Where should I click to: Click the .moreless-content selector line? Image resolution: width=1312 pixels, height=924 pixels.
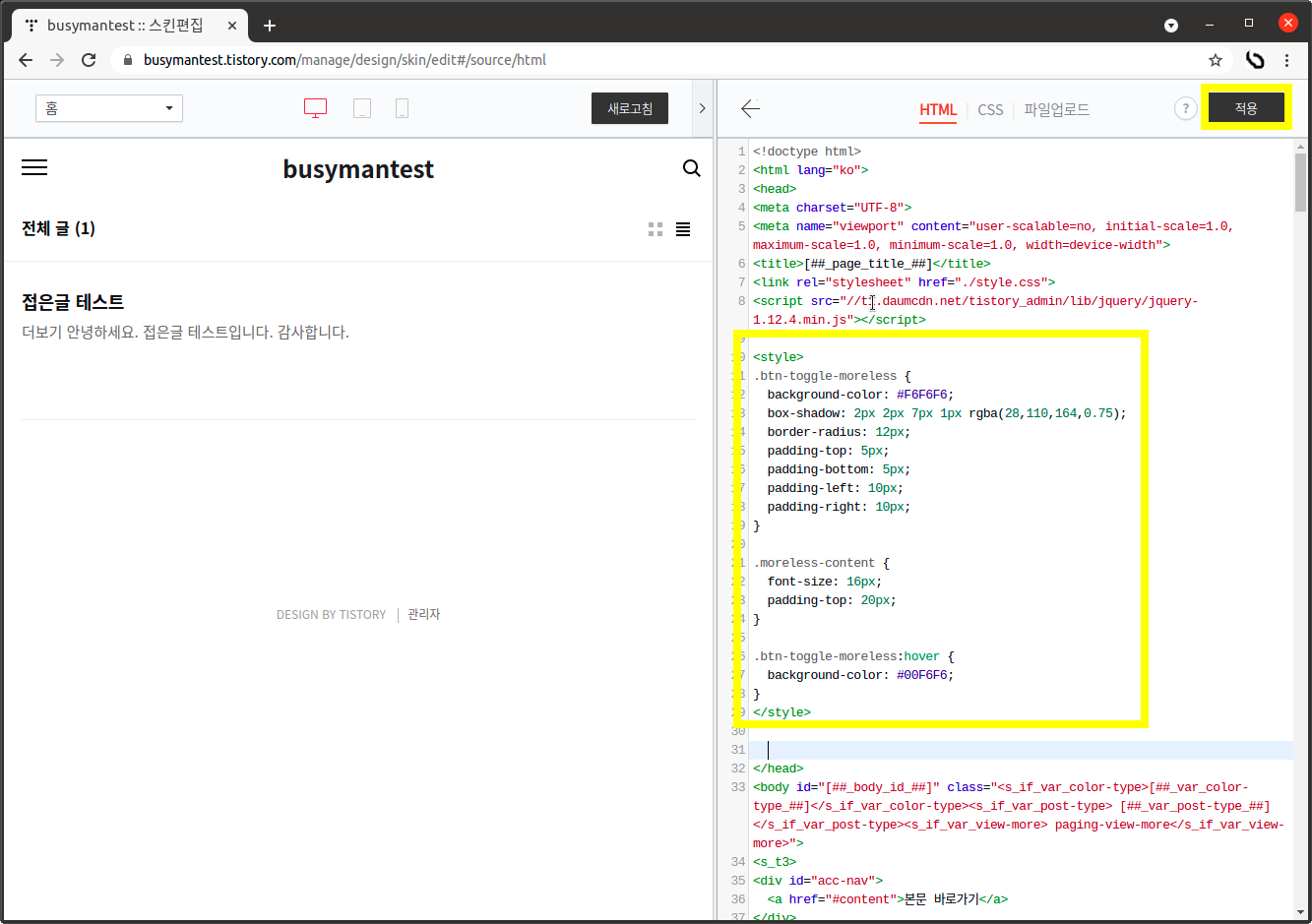tap(822, 563)
